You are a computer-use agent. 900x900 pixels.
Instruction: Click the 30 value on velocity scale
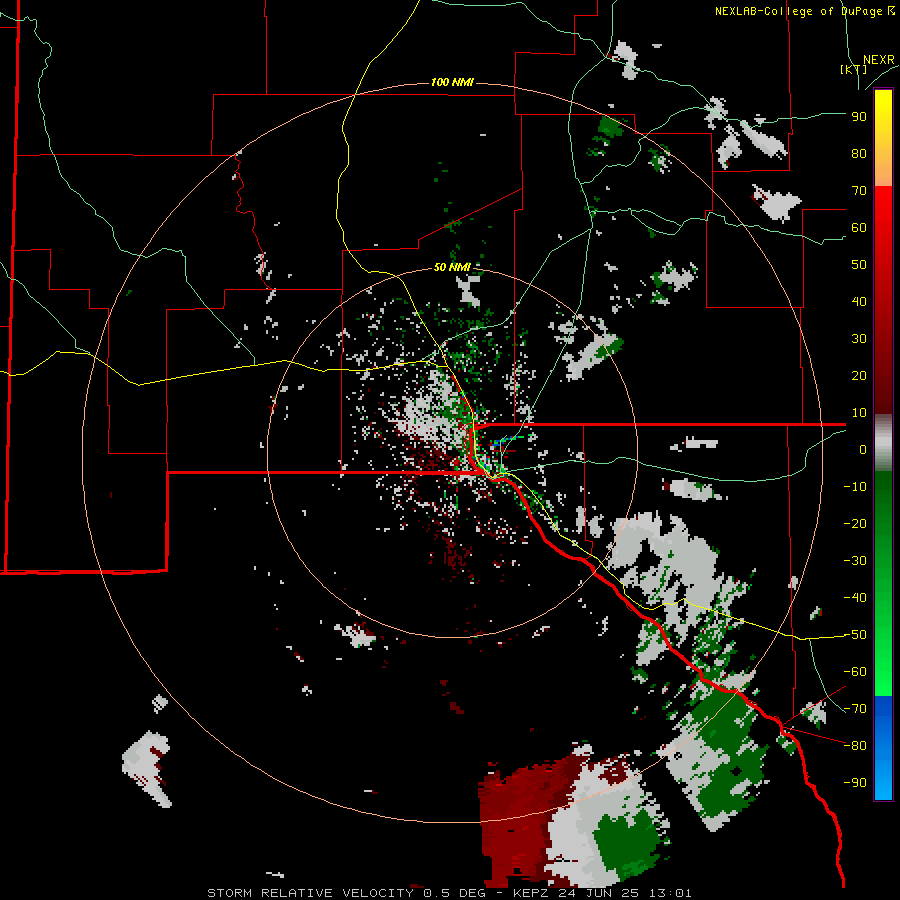click(859, 339)
